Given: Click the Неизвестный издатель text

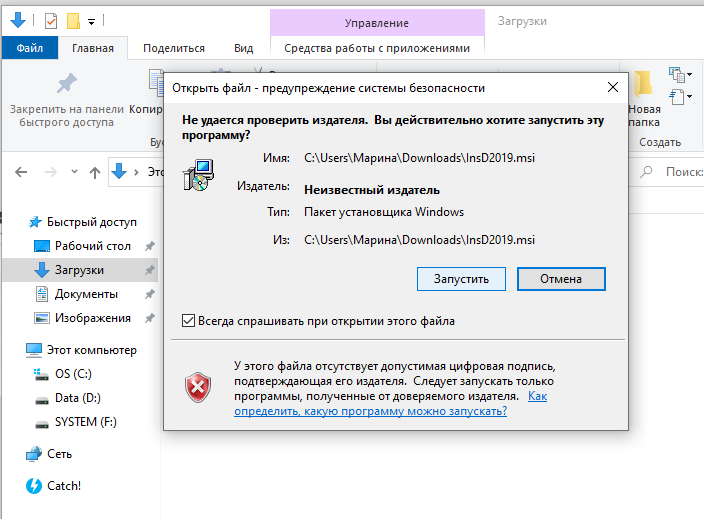Looking at the screenshot, I should (x=372, y=190).
